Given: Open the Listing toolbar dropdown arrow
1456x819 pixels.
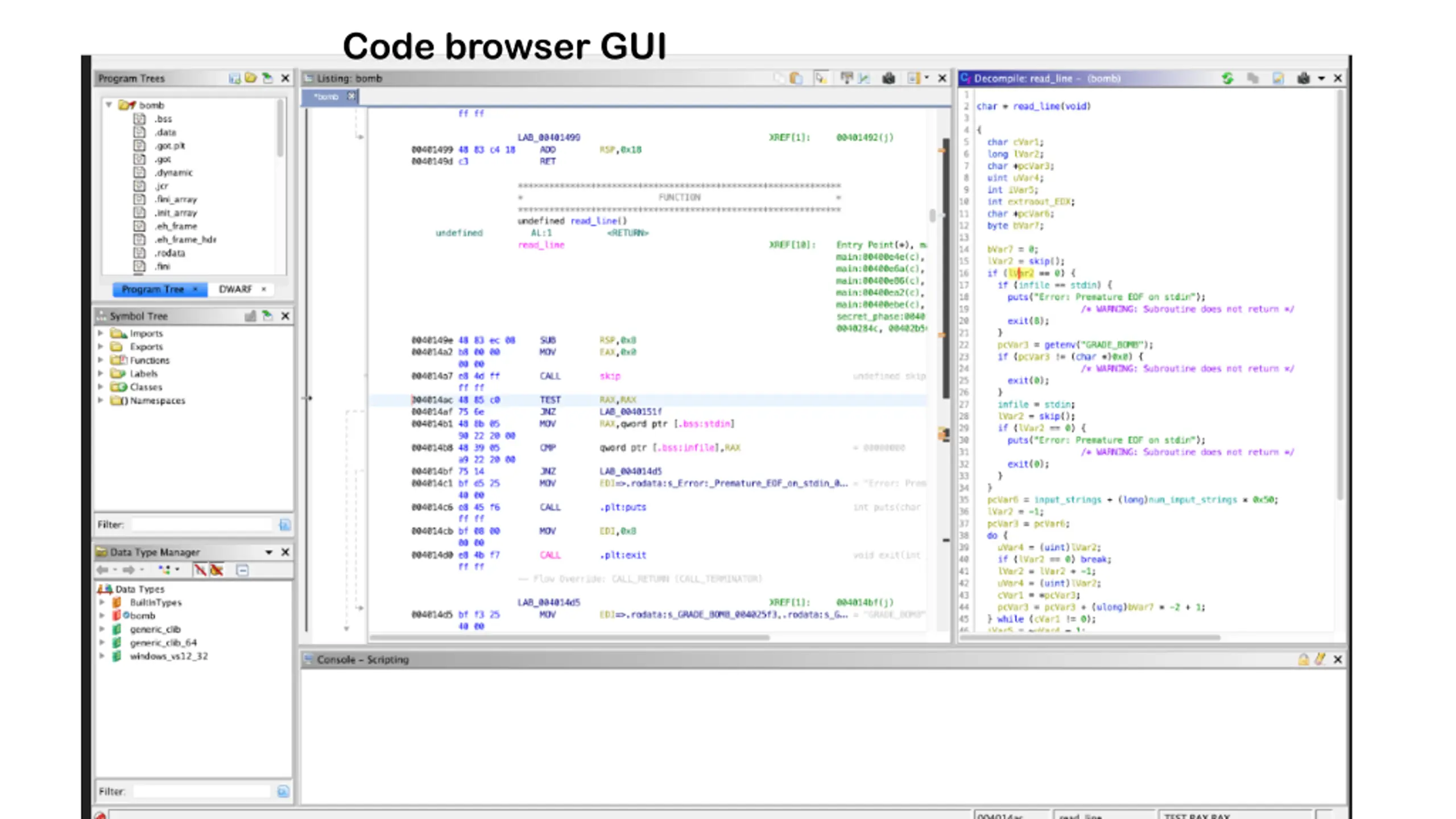Looking at the screenshot, I should coord(926,78).
